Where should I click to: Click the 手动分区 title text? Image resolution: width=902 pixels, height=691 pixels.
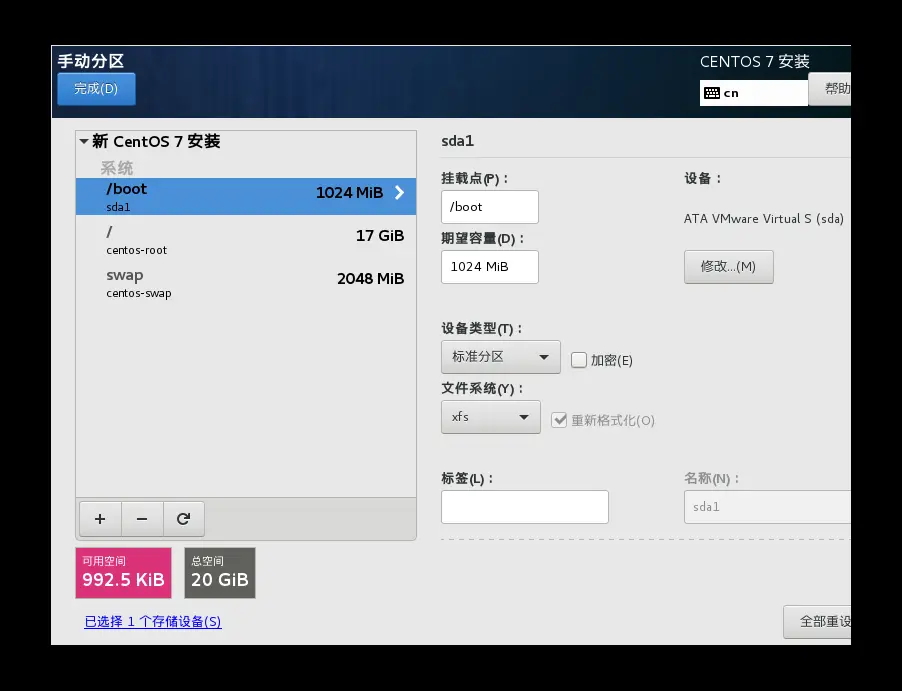tap(91, 61)
